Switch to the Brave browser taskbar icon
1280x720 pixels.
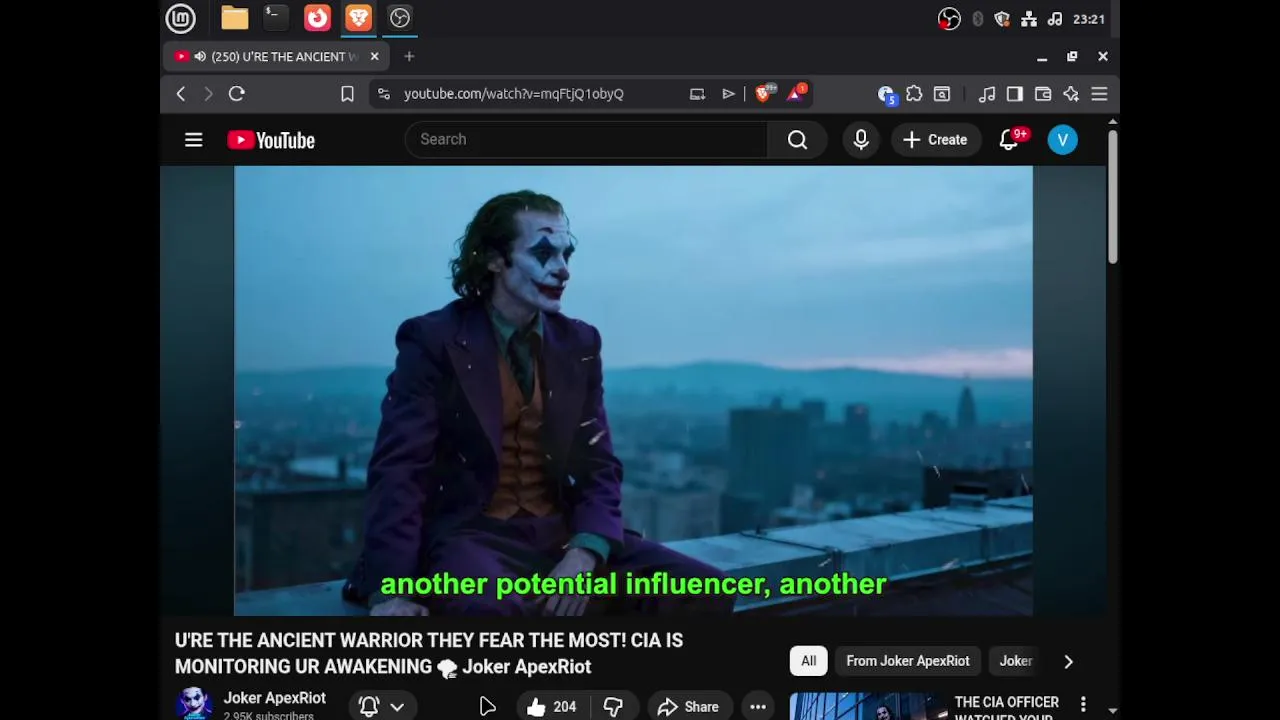358,18
